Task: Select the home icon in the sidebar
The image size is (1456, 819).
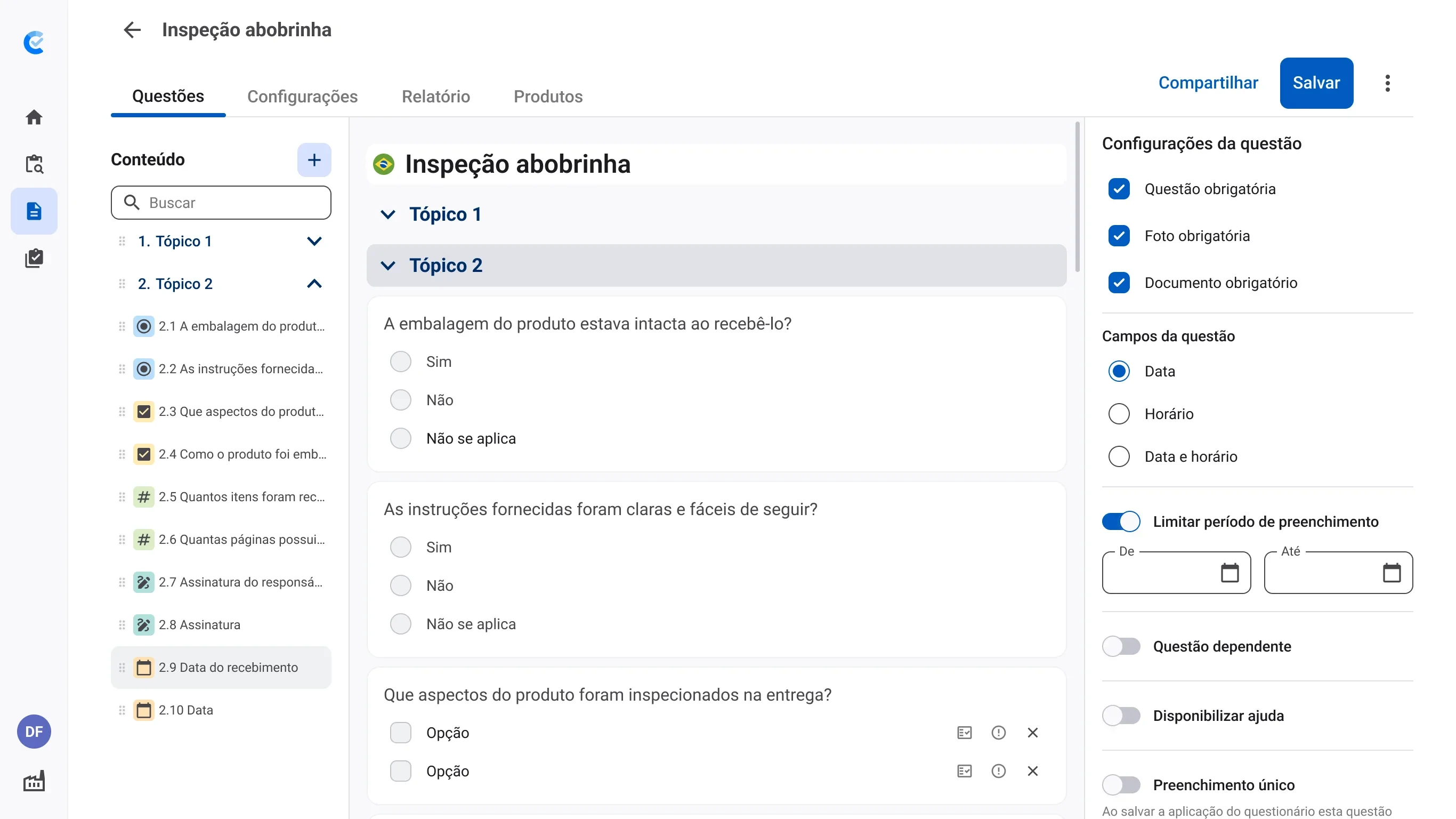Action: [34, 117]
